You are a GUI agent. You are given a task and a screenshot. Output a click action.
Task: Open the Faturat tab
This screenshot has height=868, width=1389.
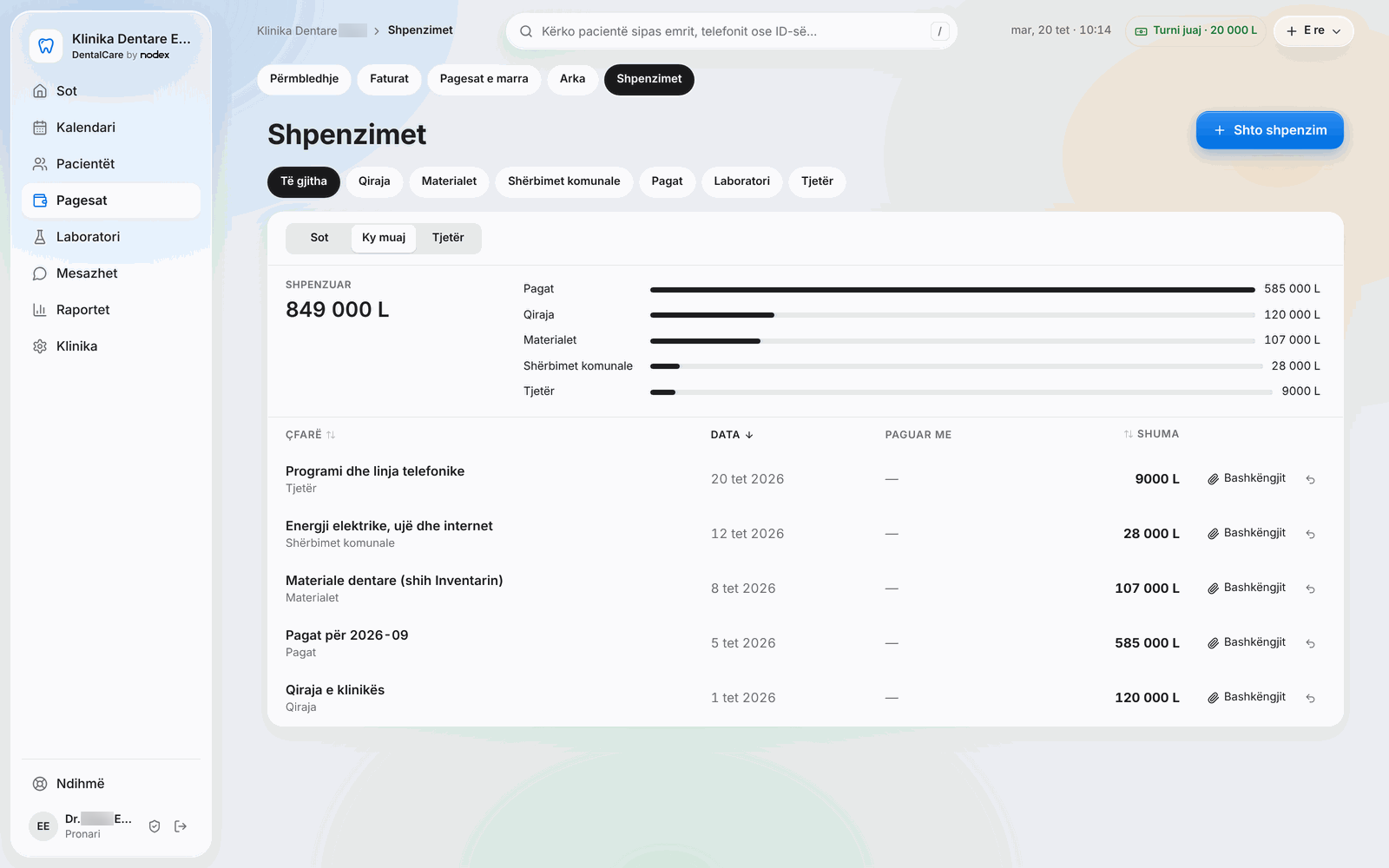[x=389, y=79]
